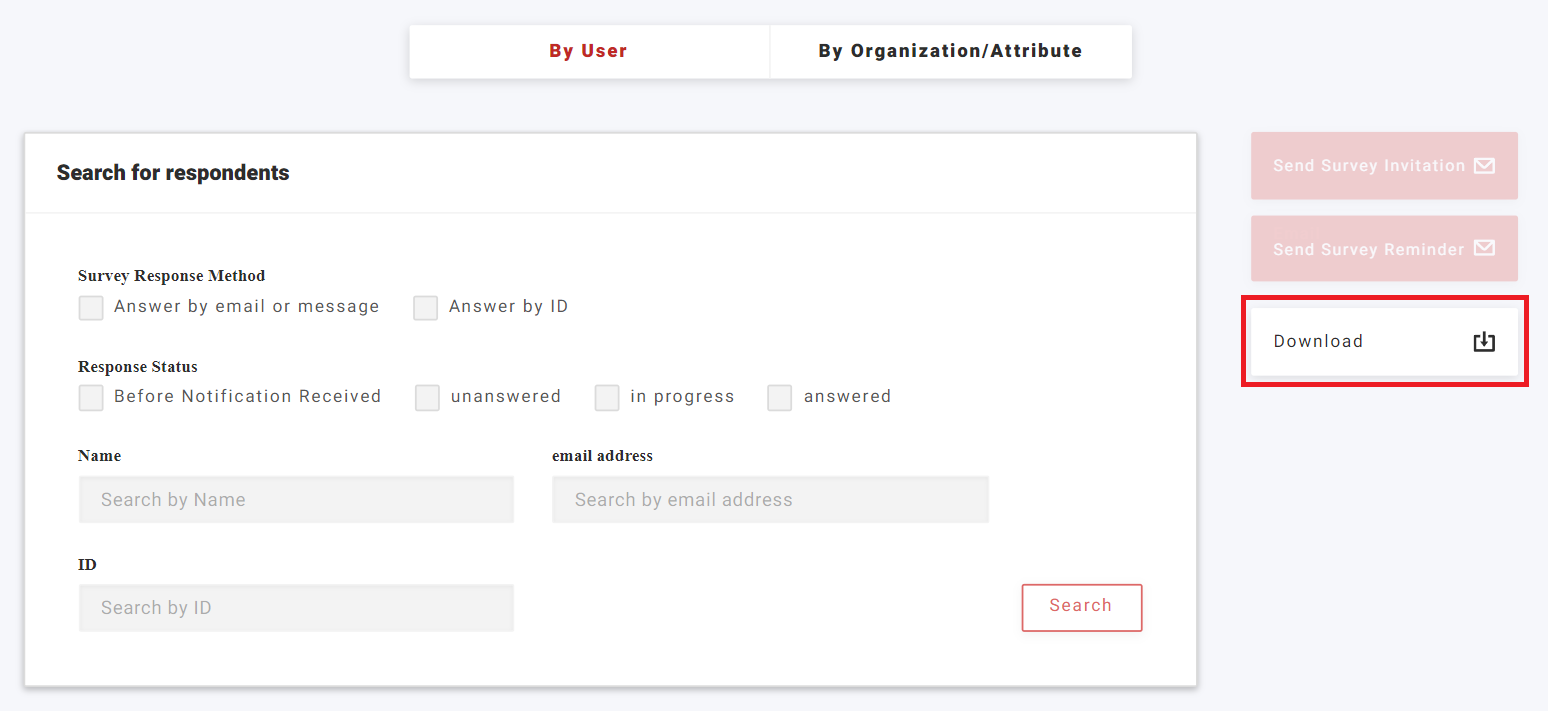Click into the Search by email address field

coord(770,500)
